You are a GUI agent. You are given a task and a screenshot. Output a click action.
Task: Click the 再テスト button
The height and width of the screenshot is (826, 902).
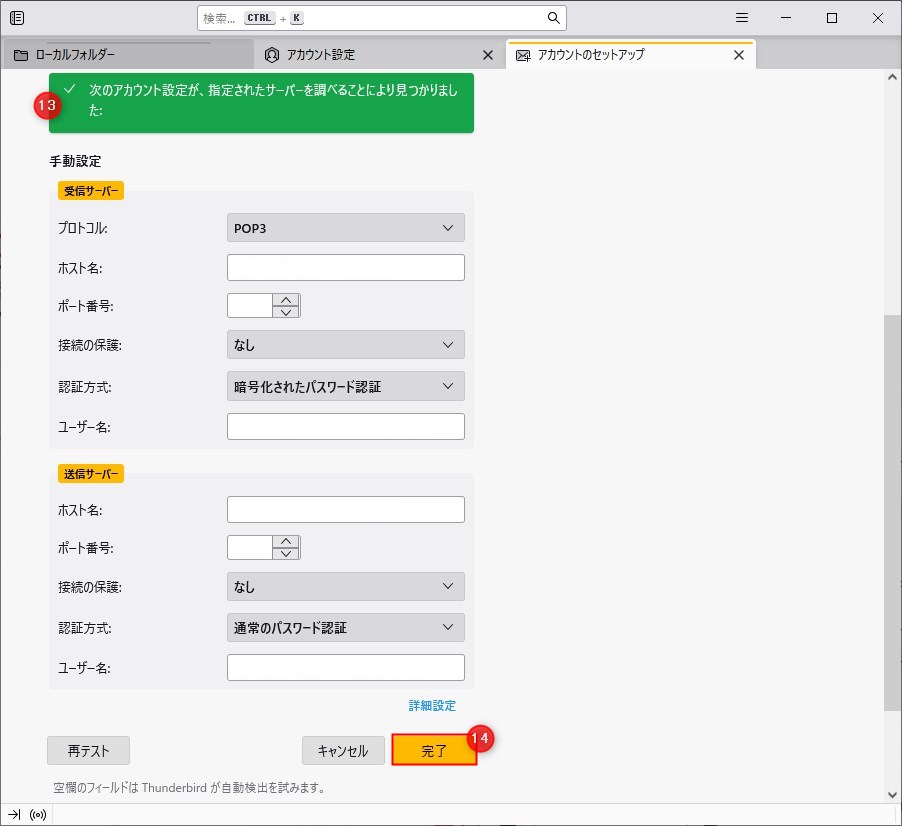89,751
